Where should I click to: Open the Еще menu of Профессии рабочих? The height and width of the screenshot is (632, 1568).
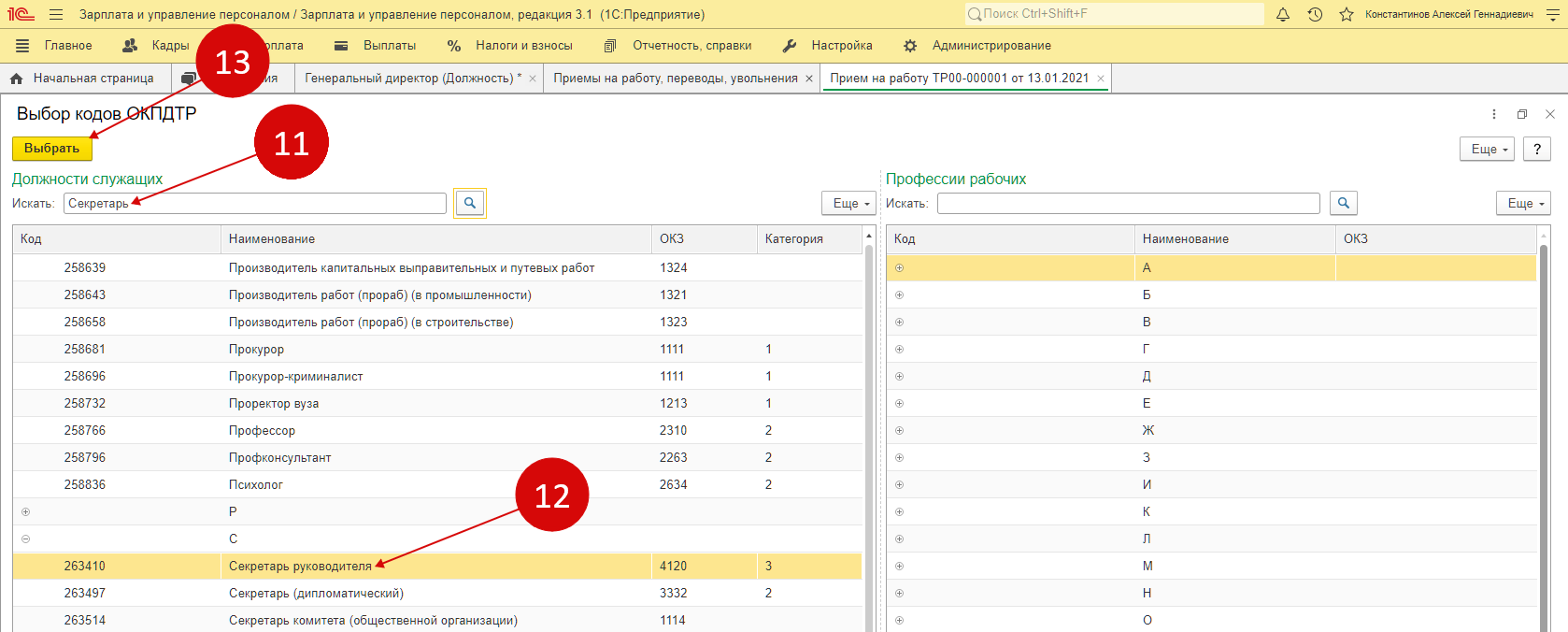point(1525,203)
